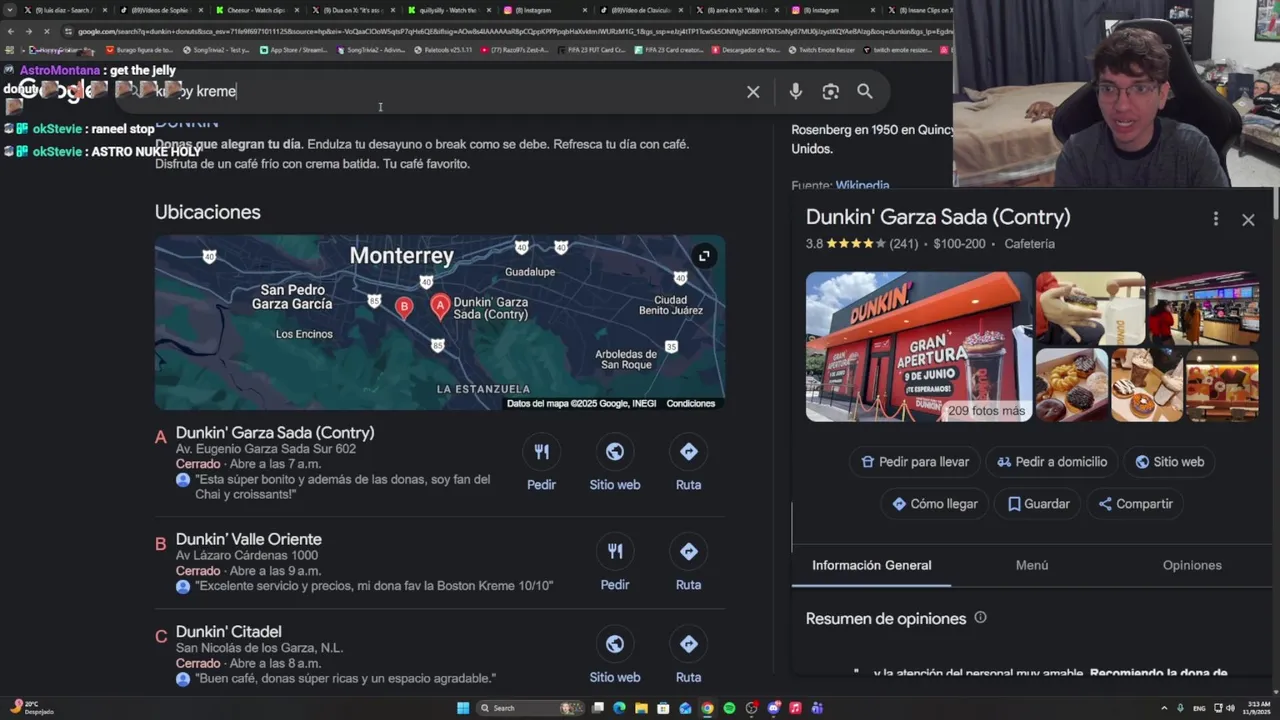View 209 fotos más of Dunkin' storefront
The image size is (1280, 720).
coord(918,346)
